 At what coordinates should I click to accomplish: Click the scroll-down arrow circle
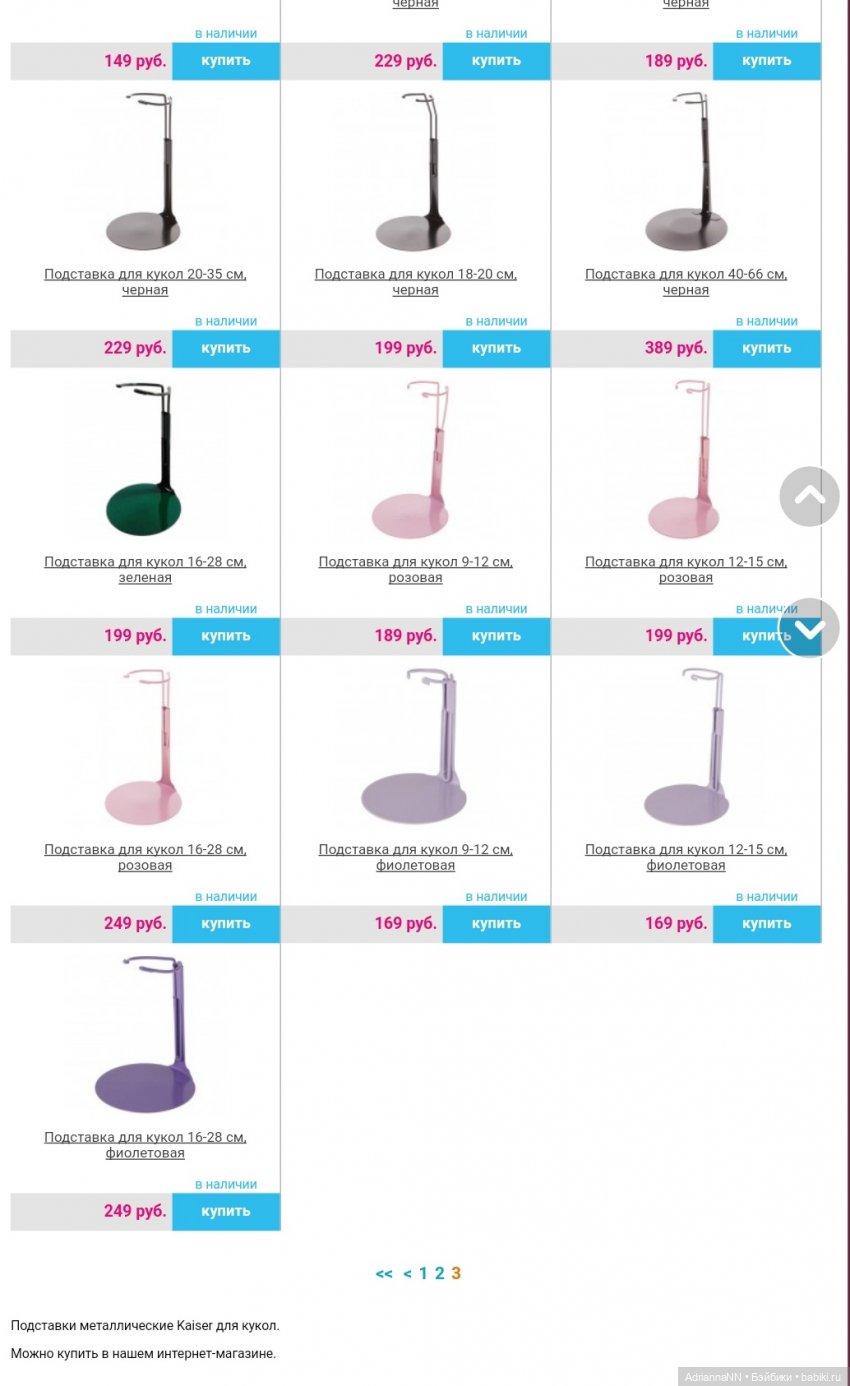809,628
